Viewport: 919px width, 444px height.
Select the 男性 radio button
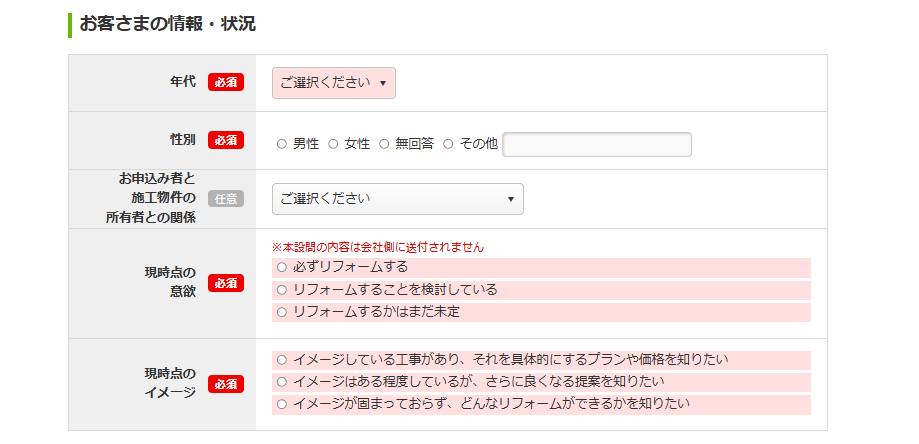[281, 144]
